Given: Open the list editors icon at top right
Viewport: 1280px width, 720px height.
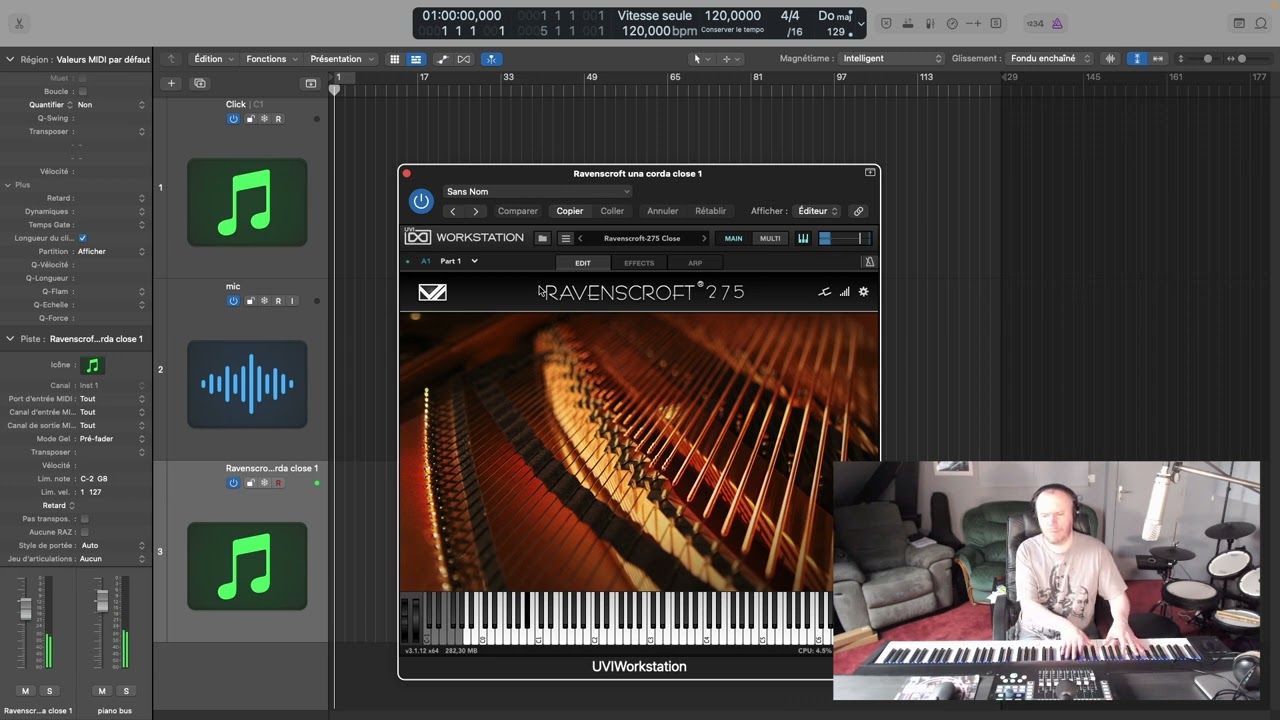Looking at the screenshot, I should (x=1239, y=23).
